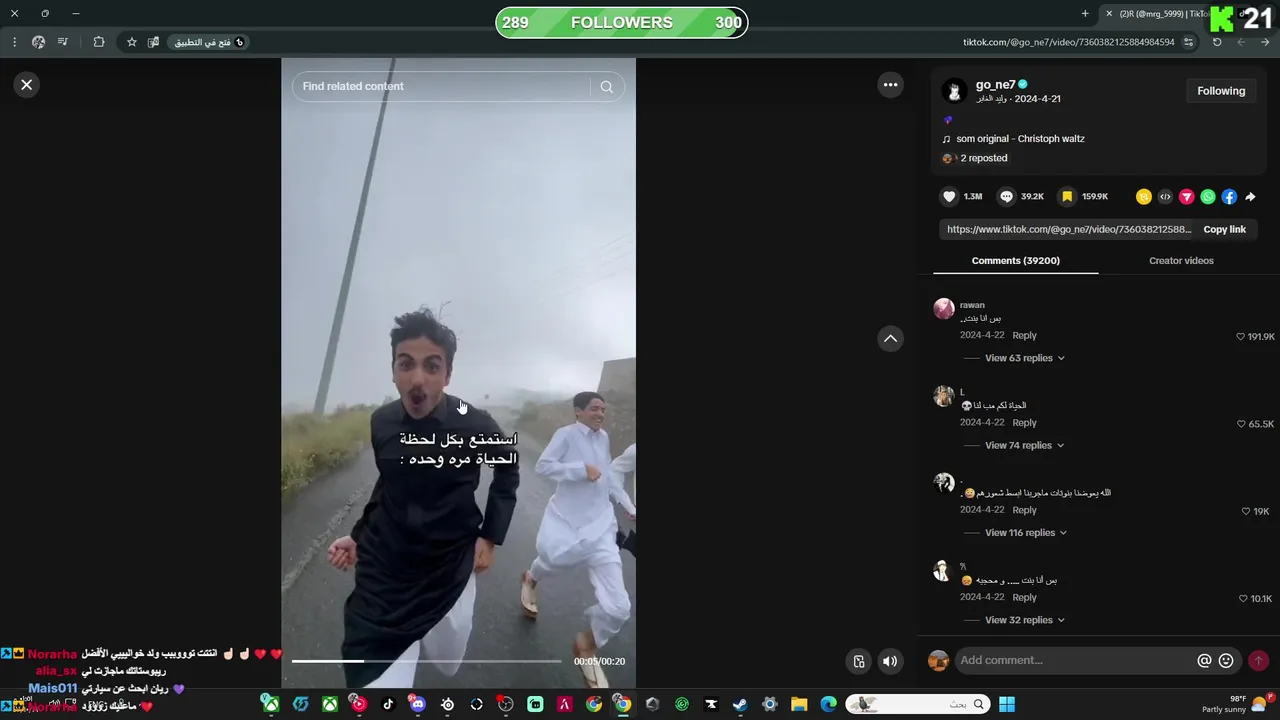Expand the 'View 116 replies' thread

[1026, 533]
